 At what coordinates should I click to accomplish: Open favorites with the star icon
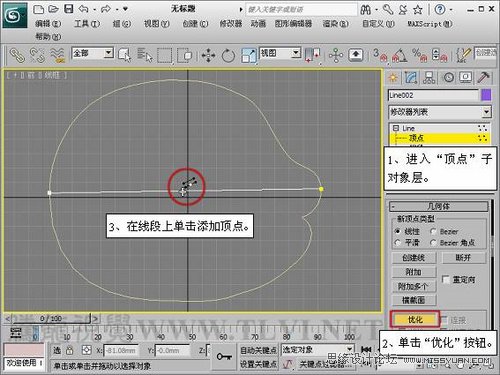tap(418, 10)
